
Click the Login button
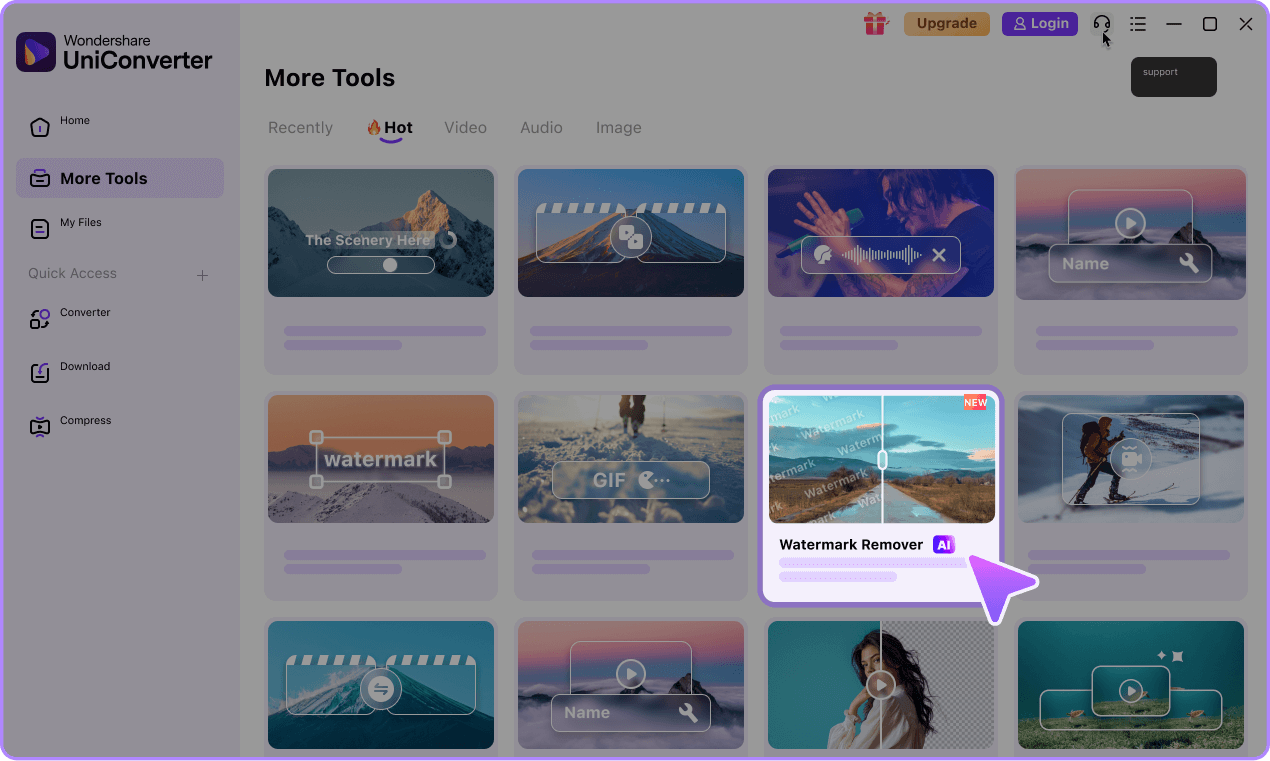click(x=1040, y=23)
